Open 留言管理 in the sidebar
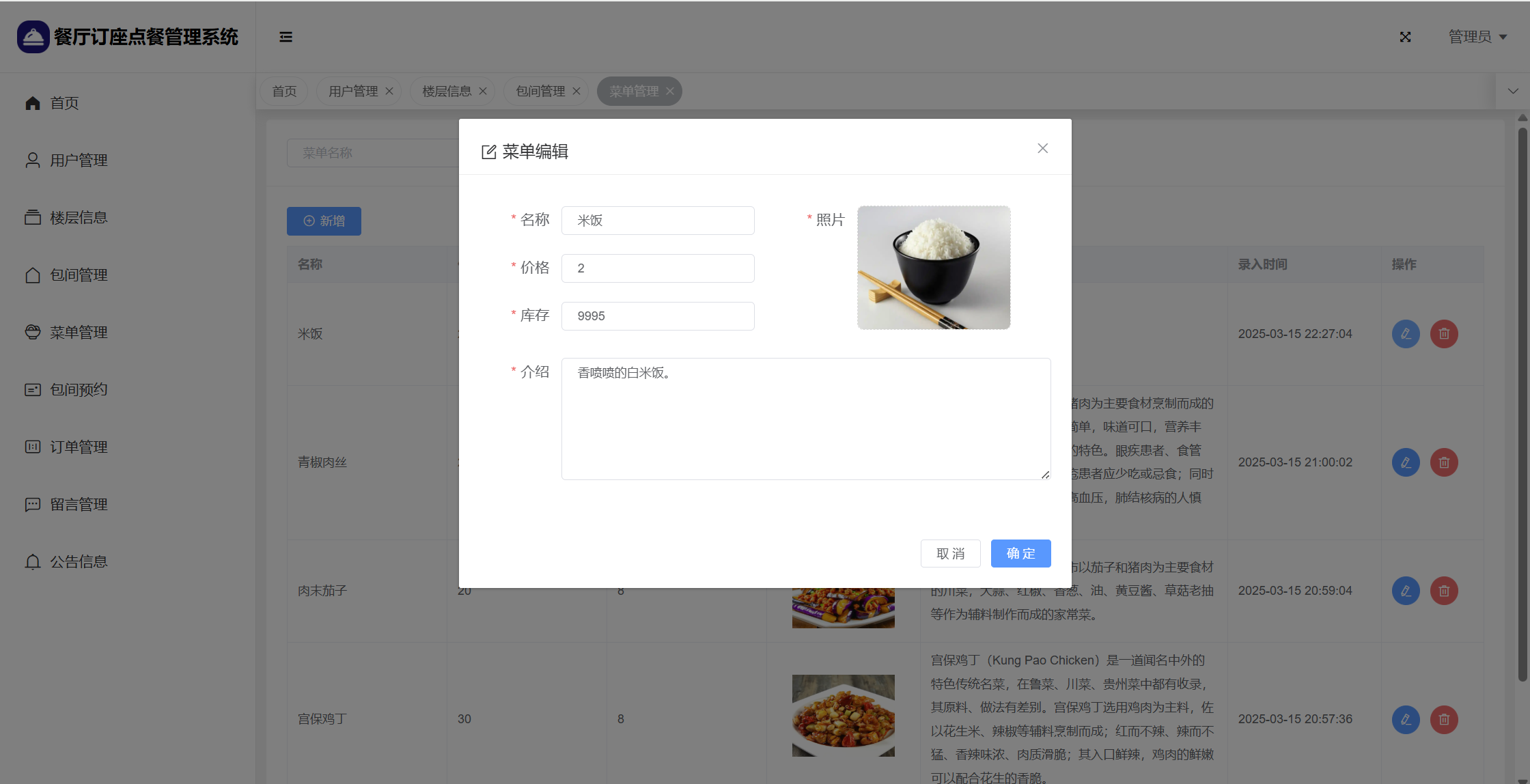 coord(79,505)
